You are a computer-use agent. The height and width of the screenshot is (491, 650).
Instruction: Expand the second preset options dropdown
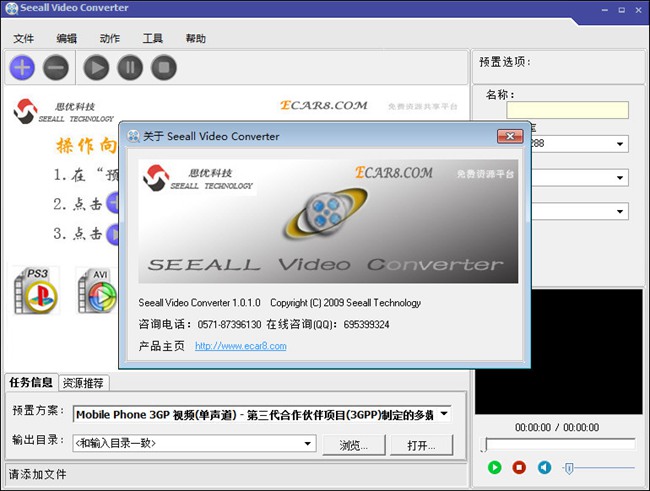coord(620,177)
